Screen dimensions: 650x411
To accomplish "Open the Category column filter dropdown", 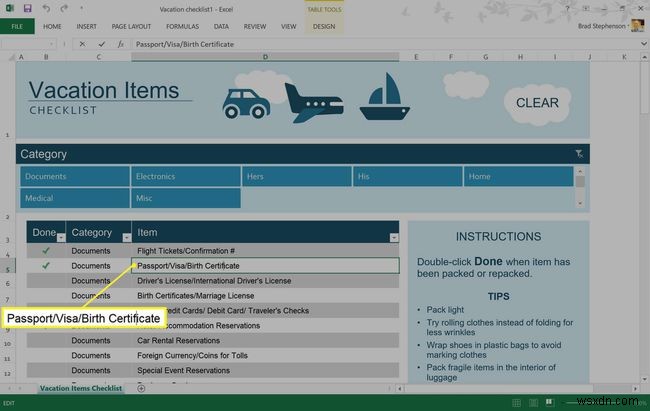I will coord(127,238).
